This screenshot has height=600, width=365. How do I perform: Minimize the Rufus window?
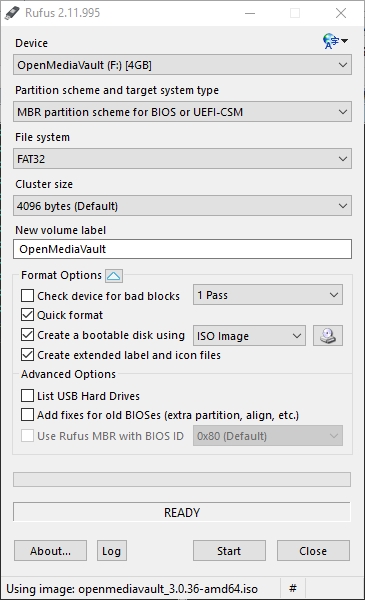click(250, 13)
